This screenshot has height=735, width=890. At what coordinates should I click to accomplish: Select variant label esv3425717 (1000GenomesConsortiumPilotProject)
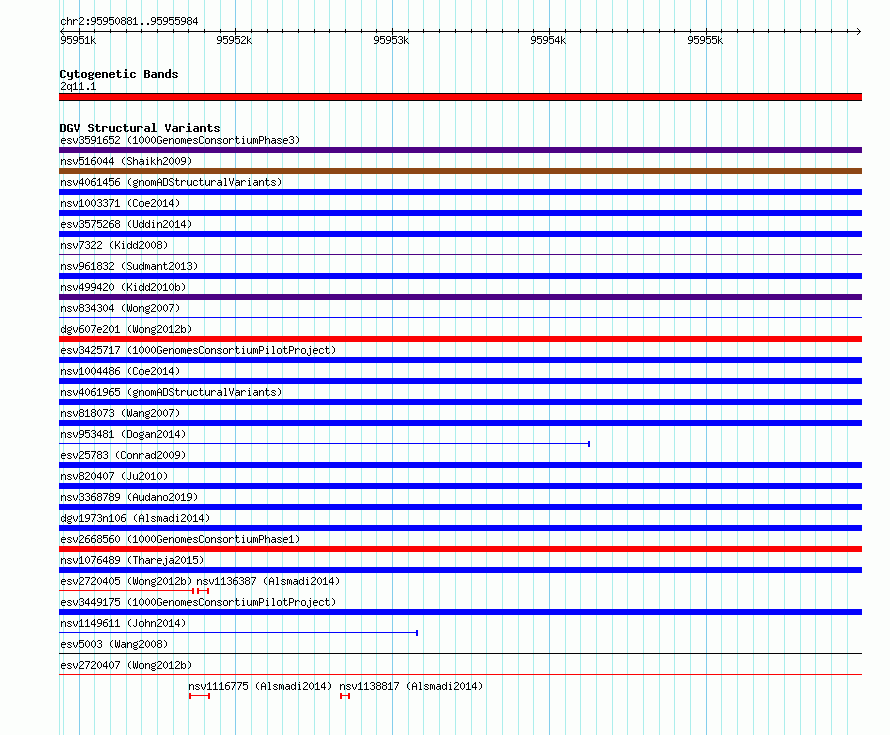coord(198,350)
